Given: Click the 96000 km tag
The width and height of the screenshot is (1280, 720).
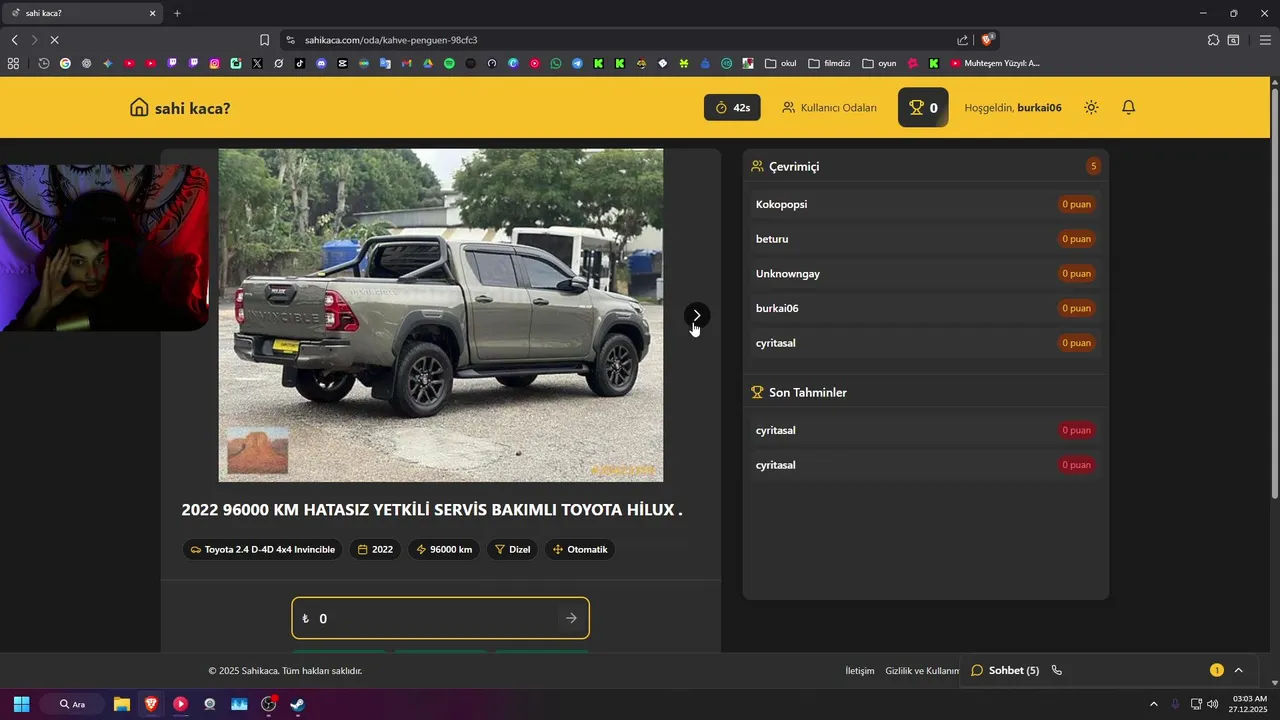Looking at the screenshot, I should 444,549.
